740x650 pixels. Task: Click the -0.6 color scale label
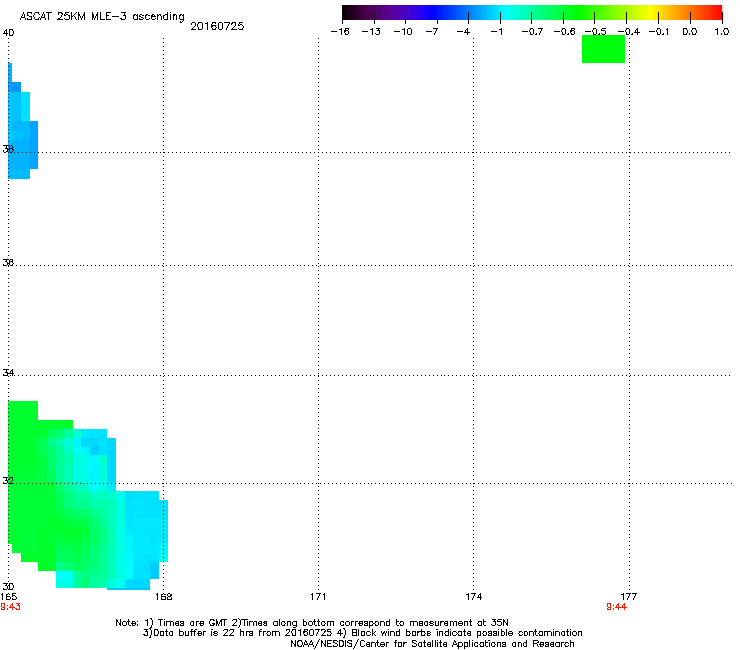pyautogui.click(x=564, y=32)
